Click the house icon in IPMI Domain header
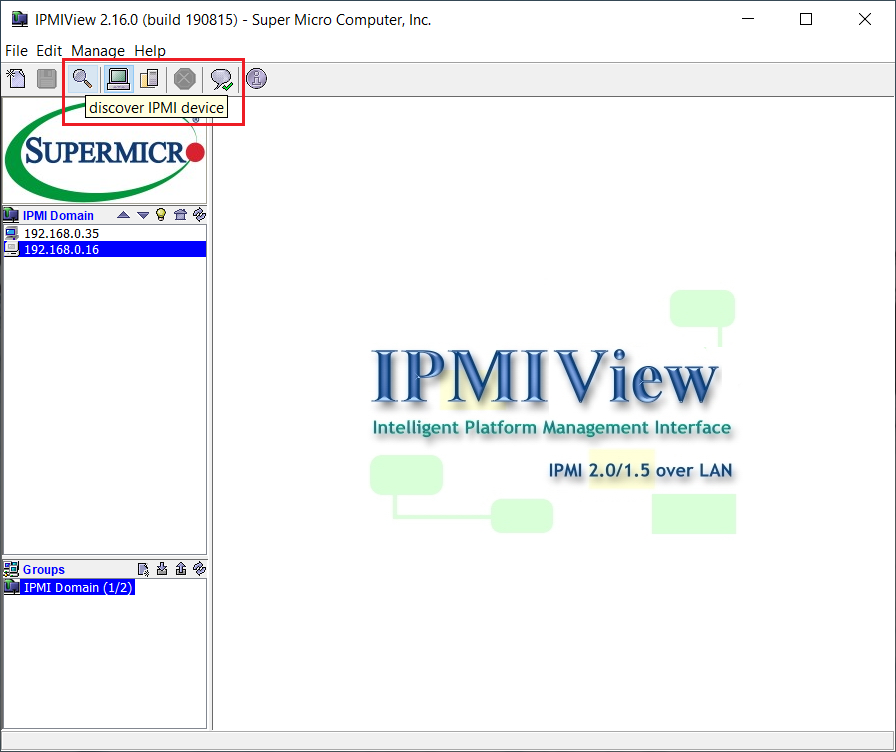Viewport: 896px width, 752px height. tap(181, 215)
